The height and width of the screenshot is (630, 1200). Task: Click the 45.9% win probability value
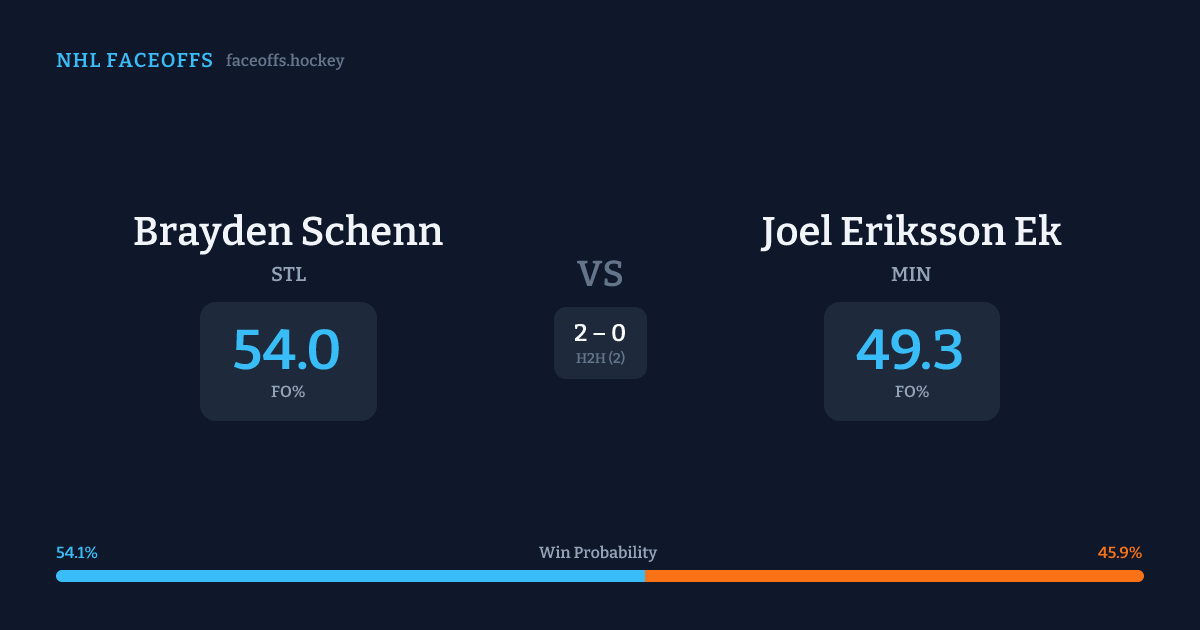pos(1120,553)
